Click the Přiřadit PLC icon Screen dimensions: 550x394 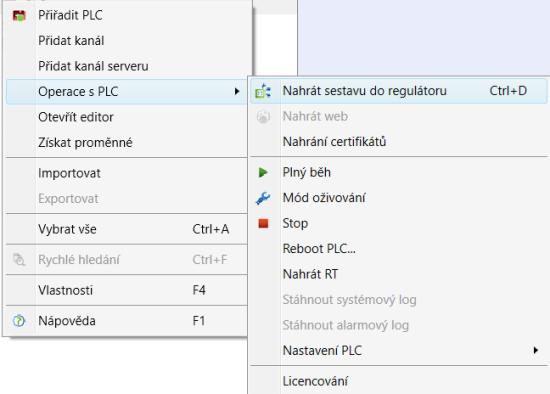19,15
